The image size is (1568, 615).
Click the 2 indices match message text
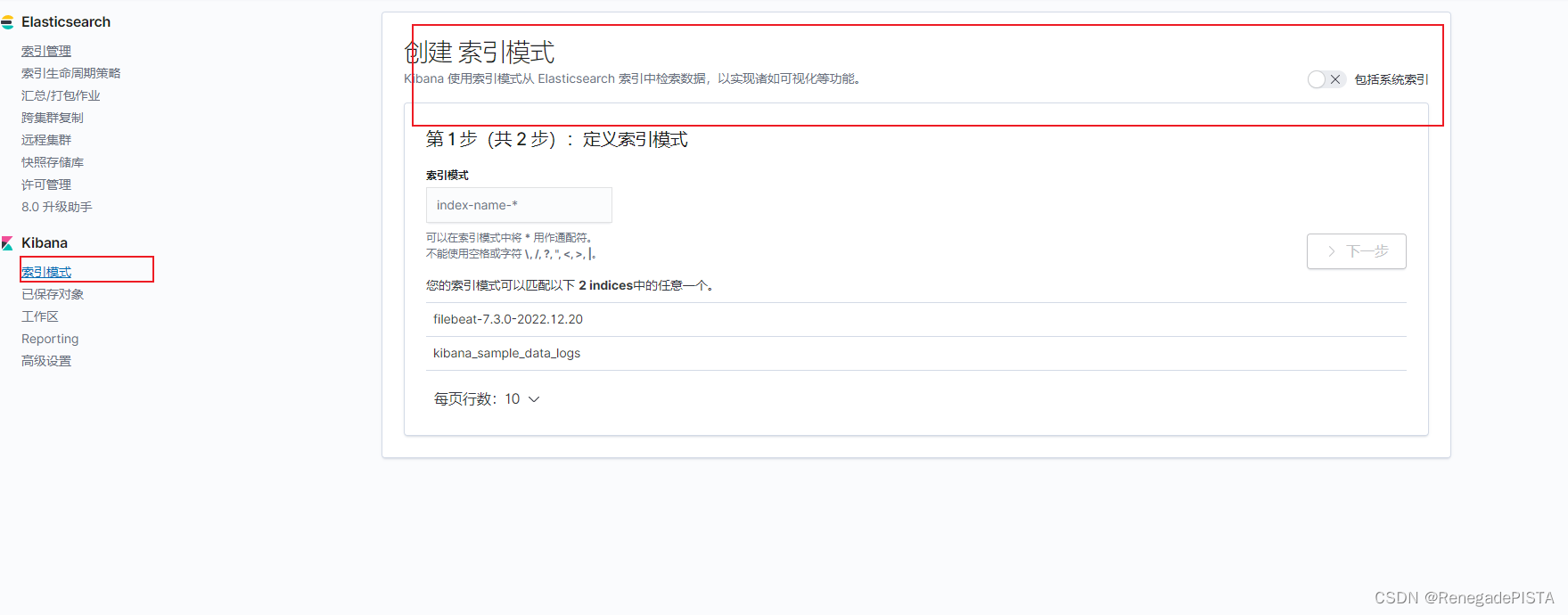tap(571, 286)
